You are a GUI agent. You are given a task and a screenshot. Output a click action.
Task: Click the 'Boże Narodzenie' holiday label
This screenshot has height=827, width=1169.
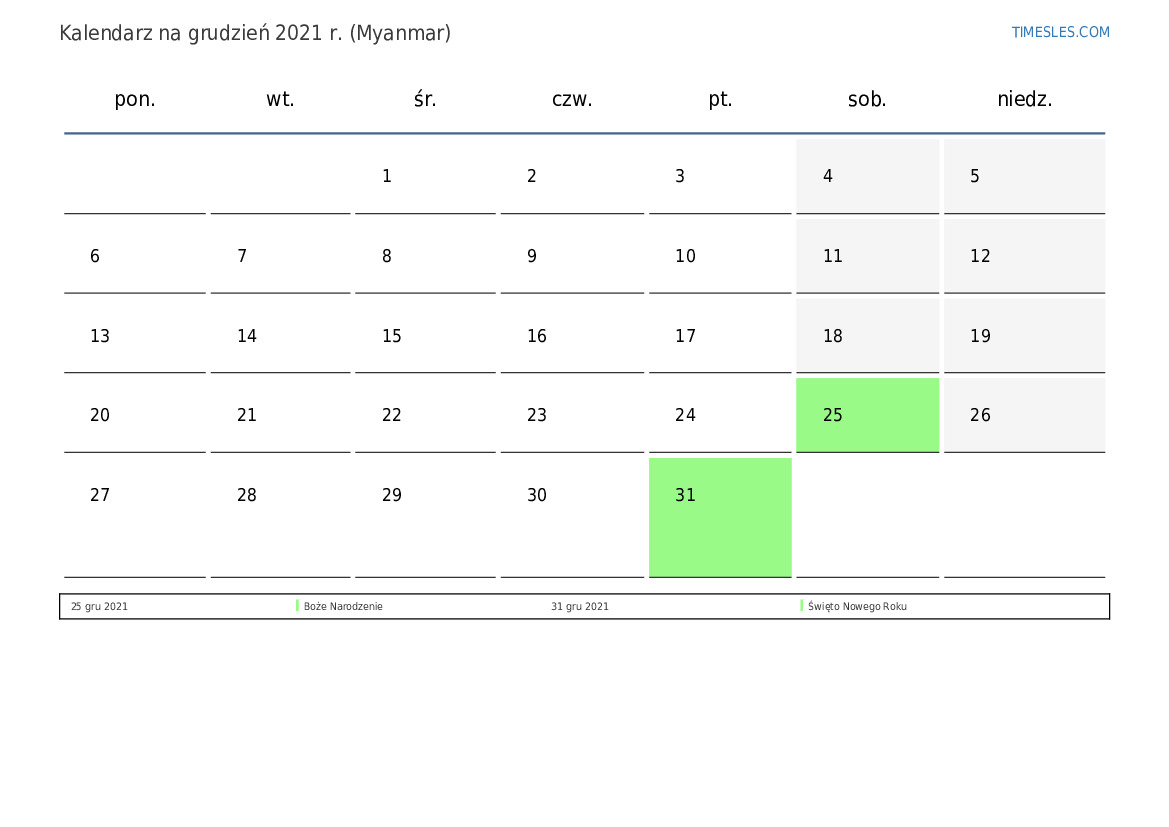click(x=343, y=606)
